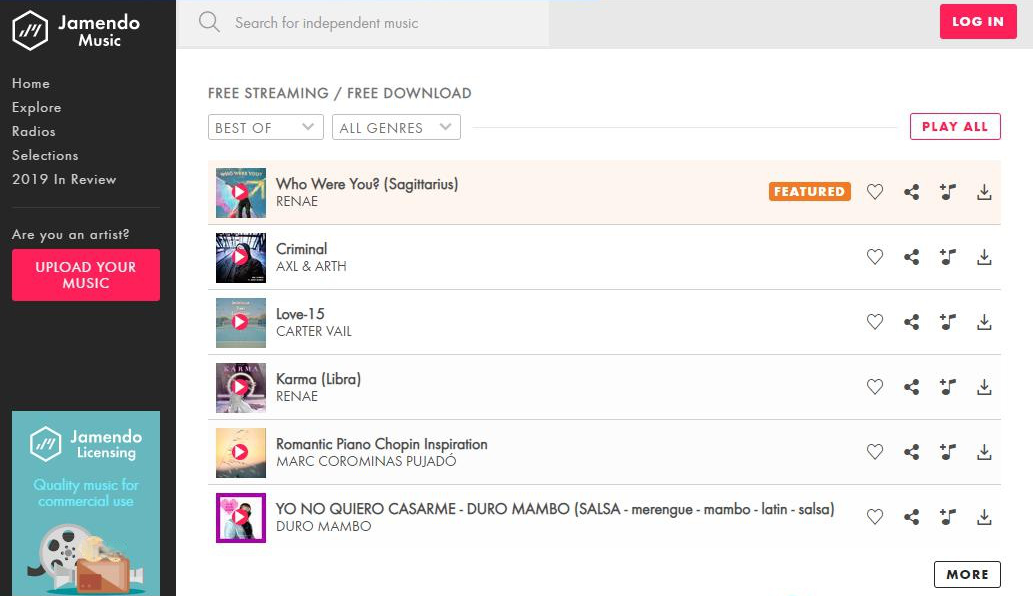Open Explore in the sidebar
1033x596 pixels.
[x=36, y=107]
